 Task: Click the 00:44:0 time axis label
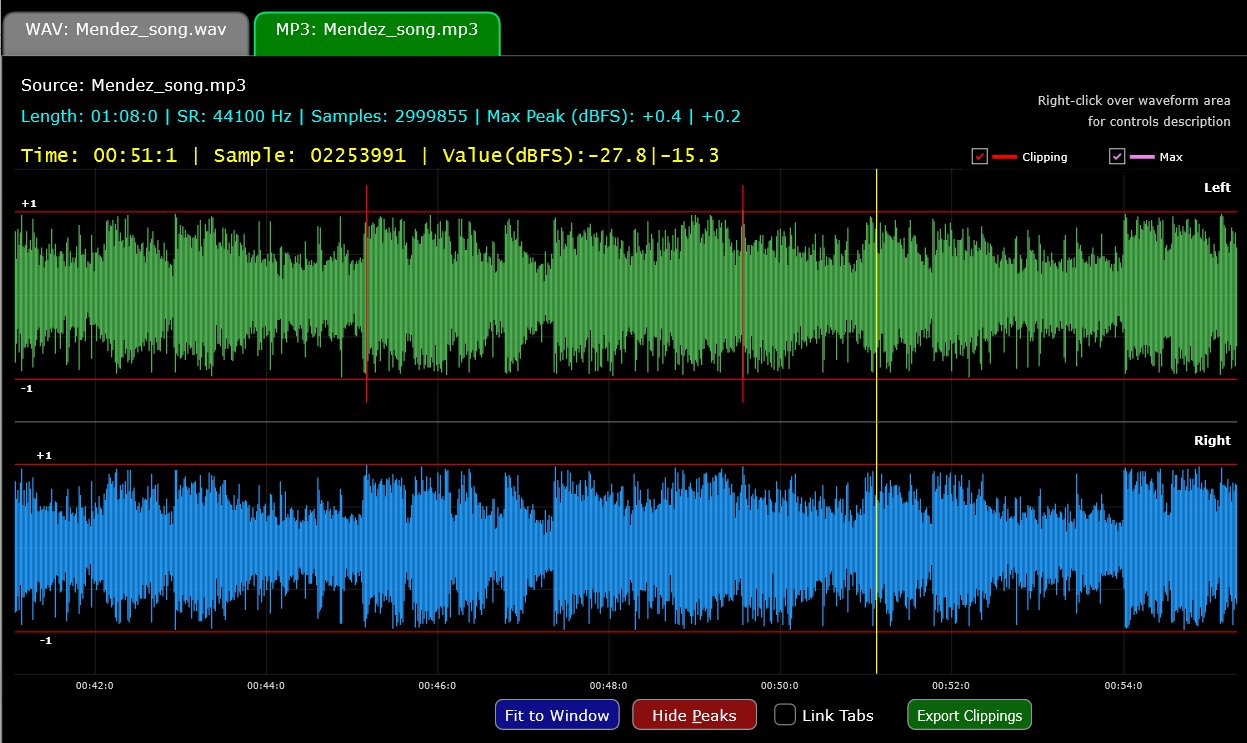(266, 686)
